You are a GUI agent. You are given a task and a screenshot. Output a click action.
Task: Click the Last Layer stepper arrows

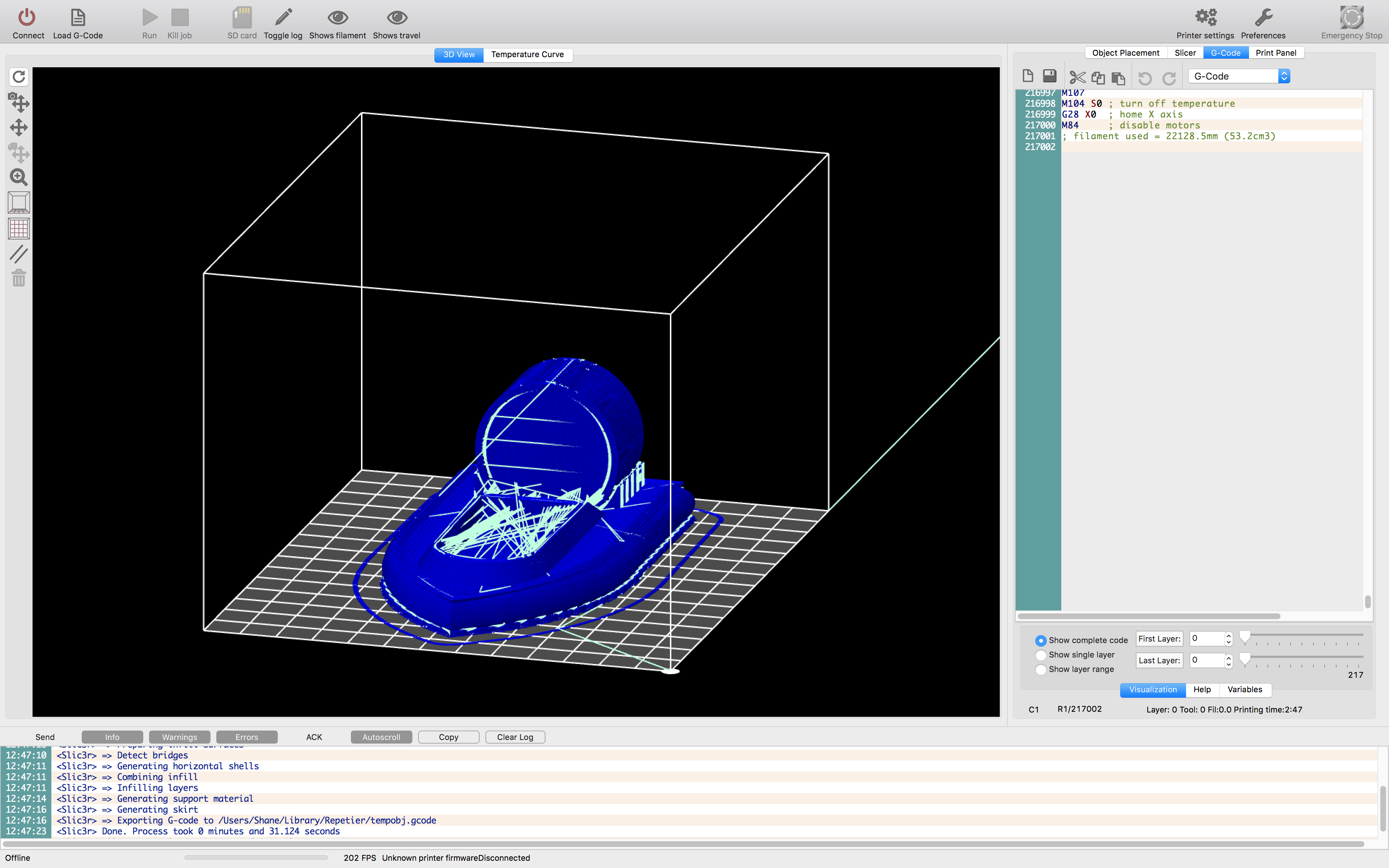(1228, 661)
